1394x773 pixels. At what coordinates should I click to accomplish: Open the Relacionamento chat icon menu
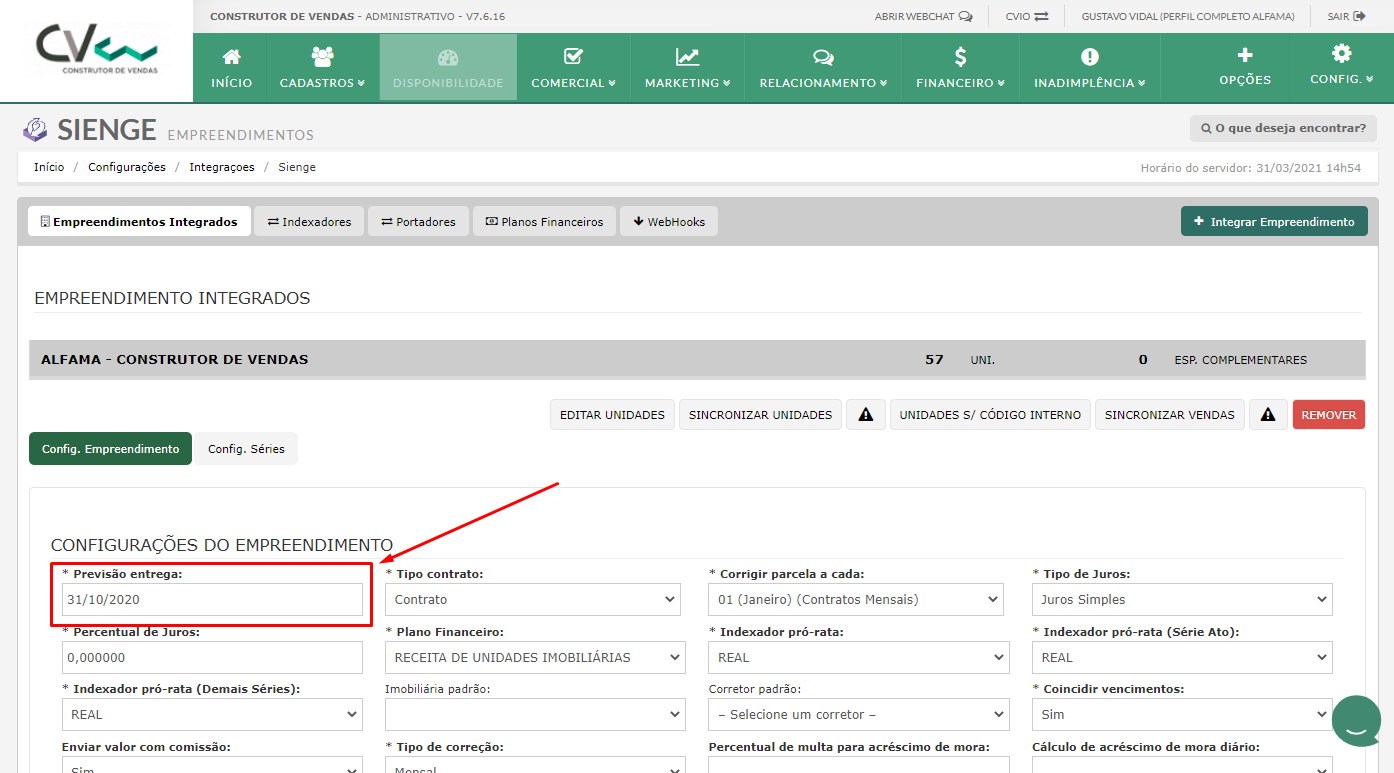823,67
